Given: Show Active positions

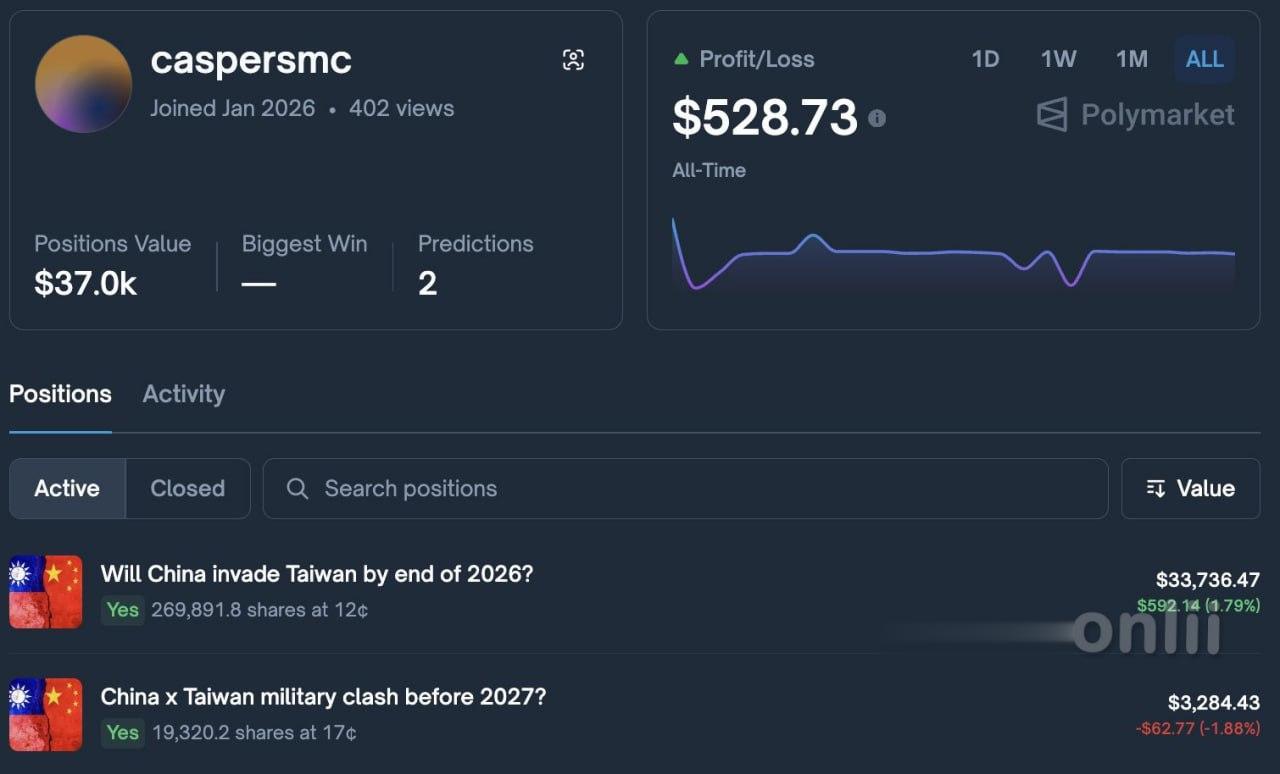Looking at the screenshot, I should pyautogui.click(x=67, y=488).
